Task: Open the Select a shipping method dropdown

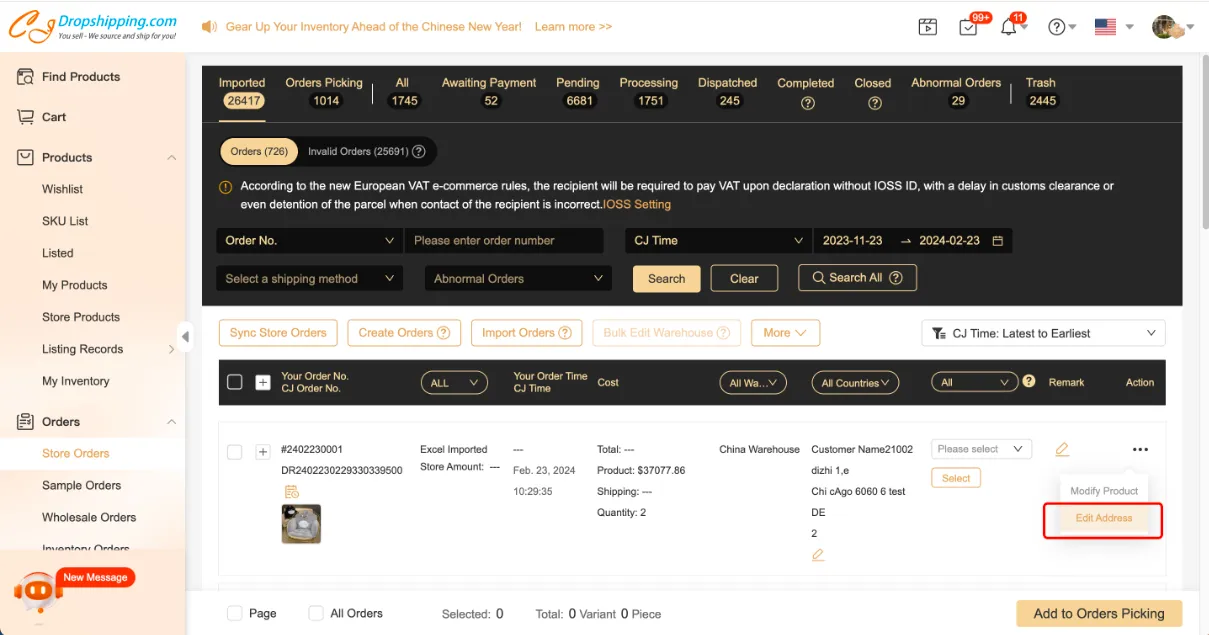Action: pyautogui.click(x=309, y=279)
